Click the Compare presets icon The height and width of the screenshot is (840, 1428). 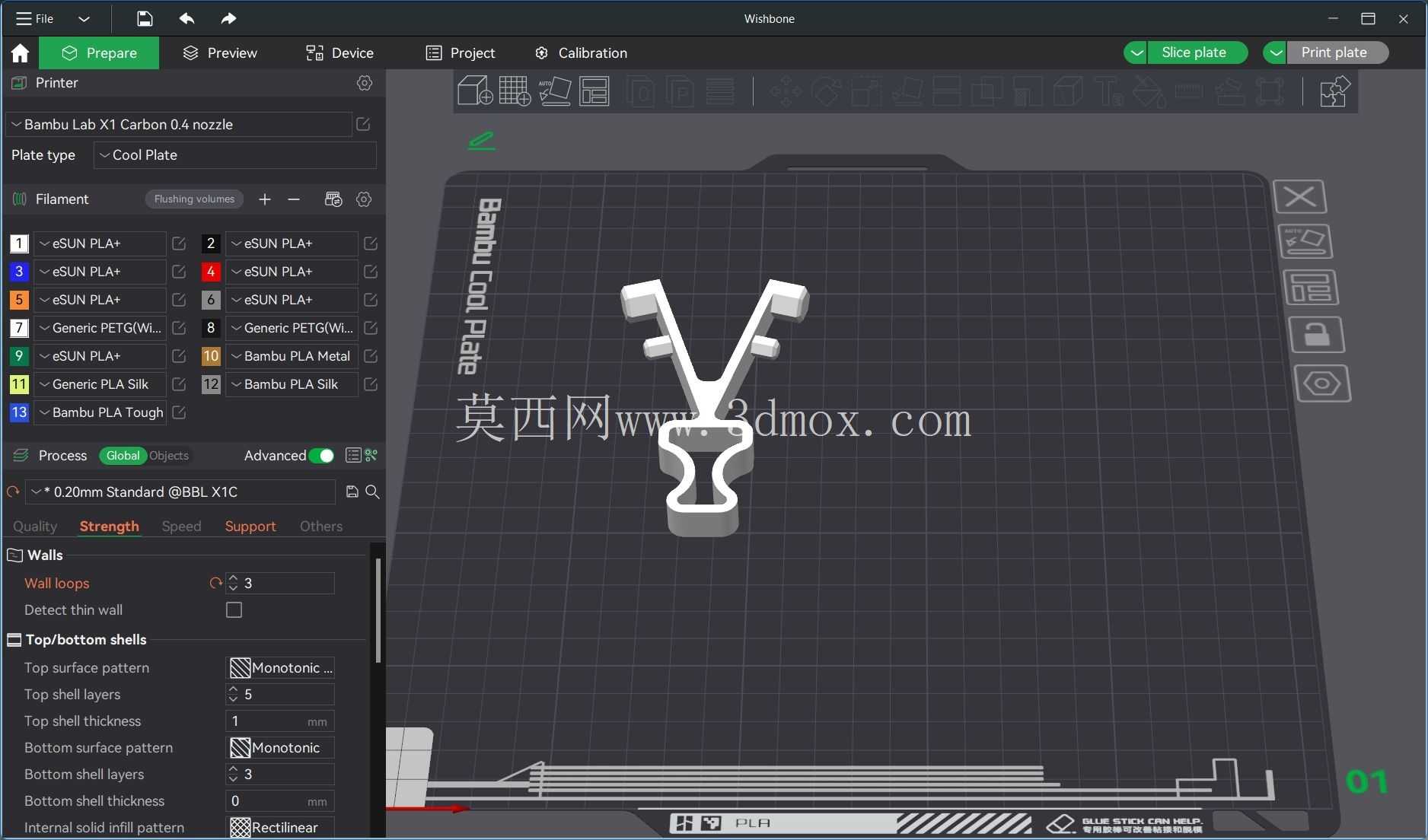pos(371,456)
